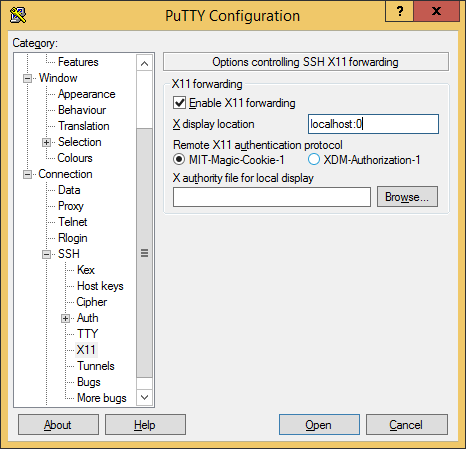Collapse the SSH tree node
Viewport: 466px width, 449px height.
point(46,254)
